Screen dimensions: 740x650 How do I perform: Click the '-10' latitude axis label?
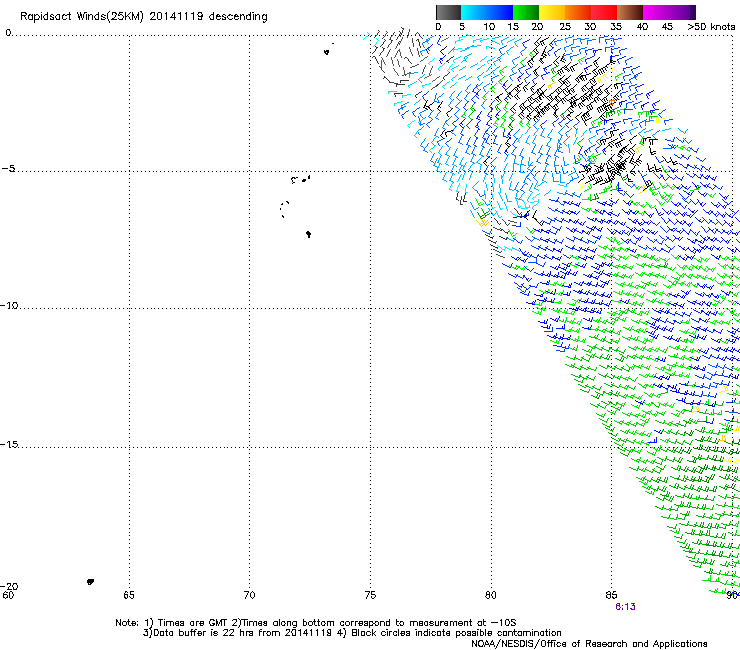[x=9, y=305]
